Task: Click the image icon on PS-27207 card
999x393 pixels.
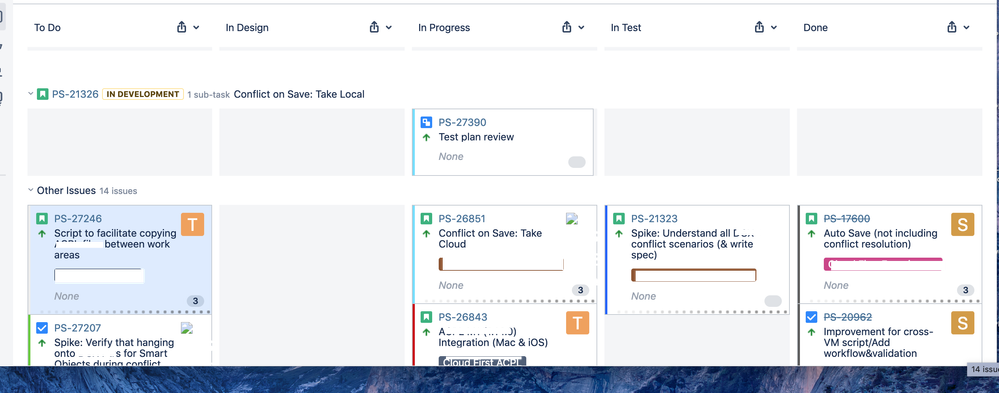Action: [187, 328]
